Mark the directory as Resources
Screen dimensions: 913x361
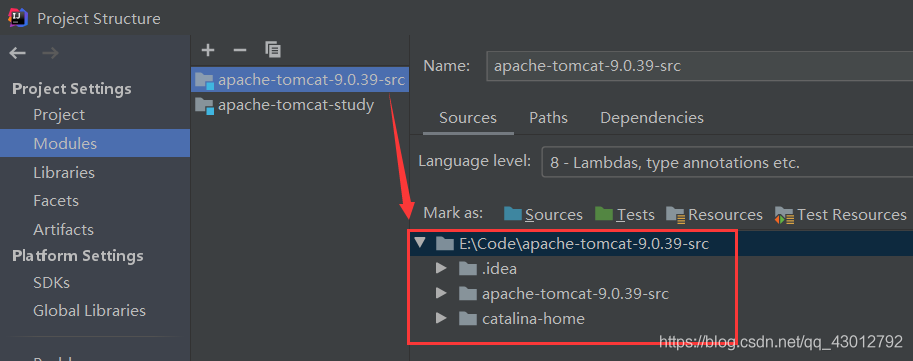714,214
